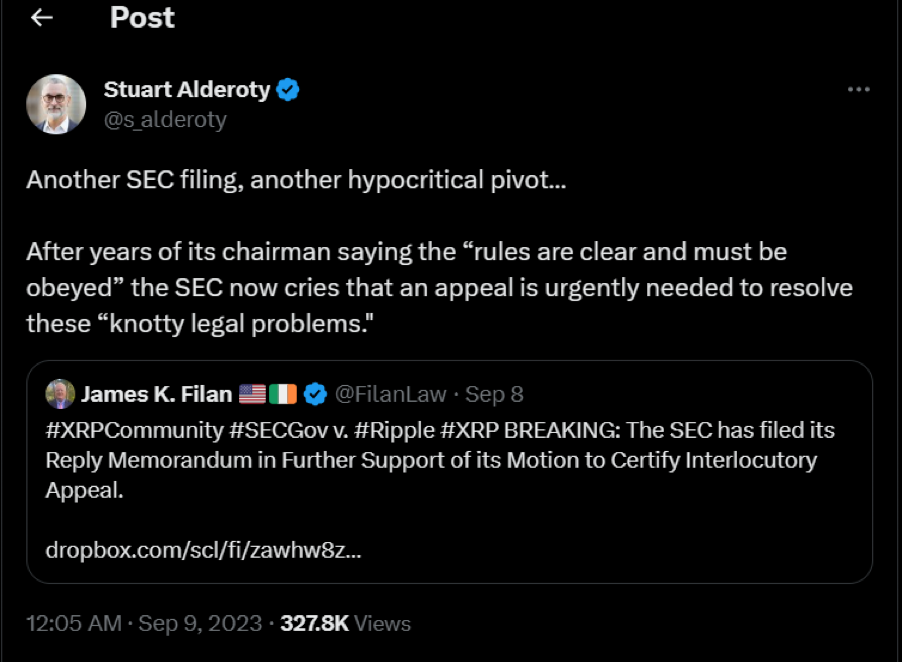Open the dropbox.com link
This screenshot has height=662, width=902.
pos(204,549)
